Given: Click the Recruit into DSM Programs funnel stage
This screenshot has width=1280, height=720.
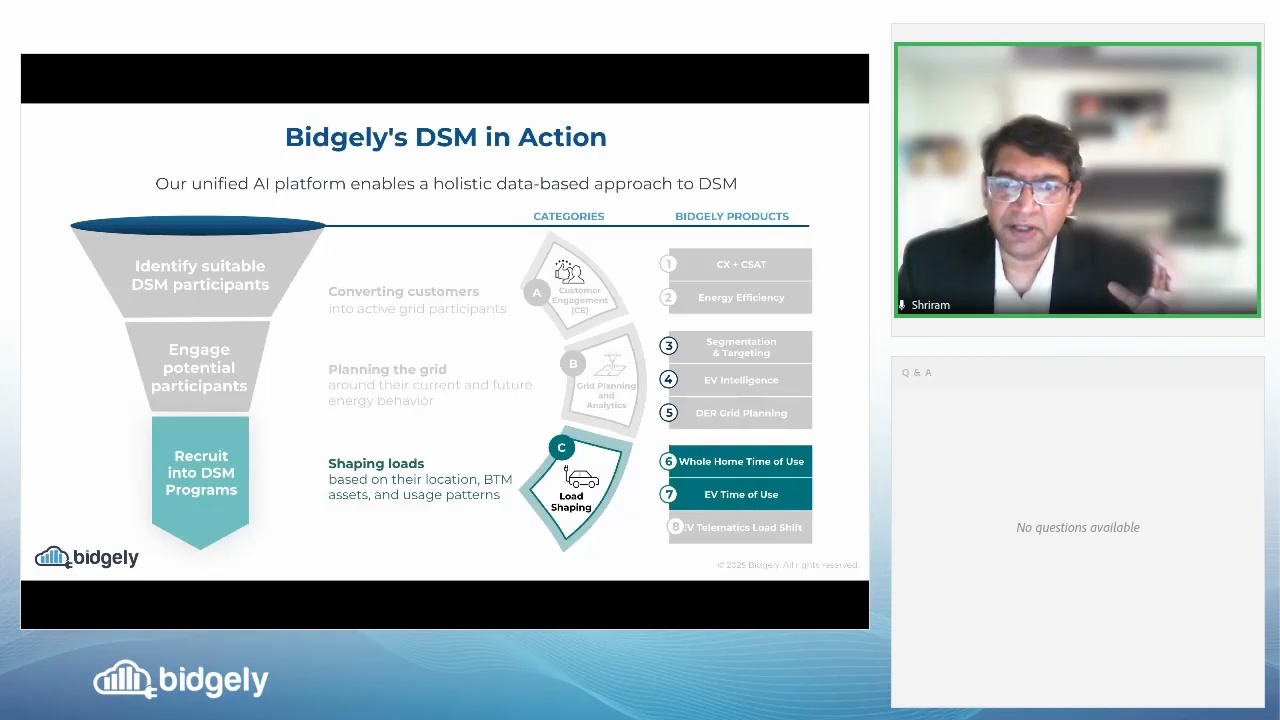Looking at the screenshot, I should [x=201, y=474].
